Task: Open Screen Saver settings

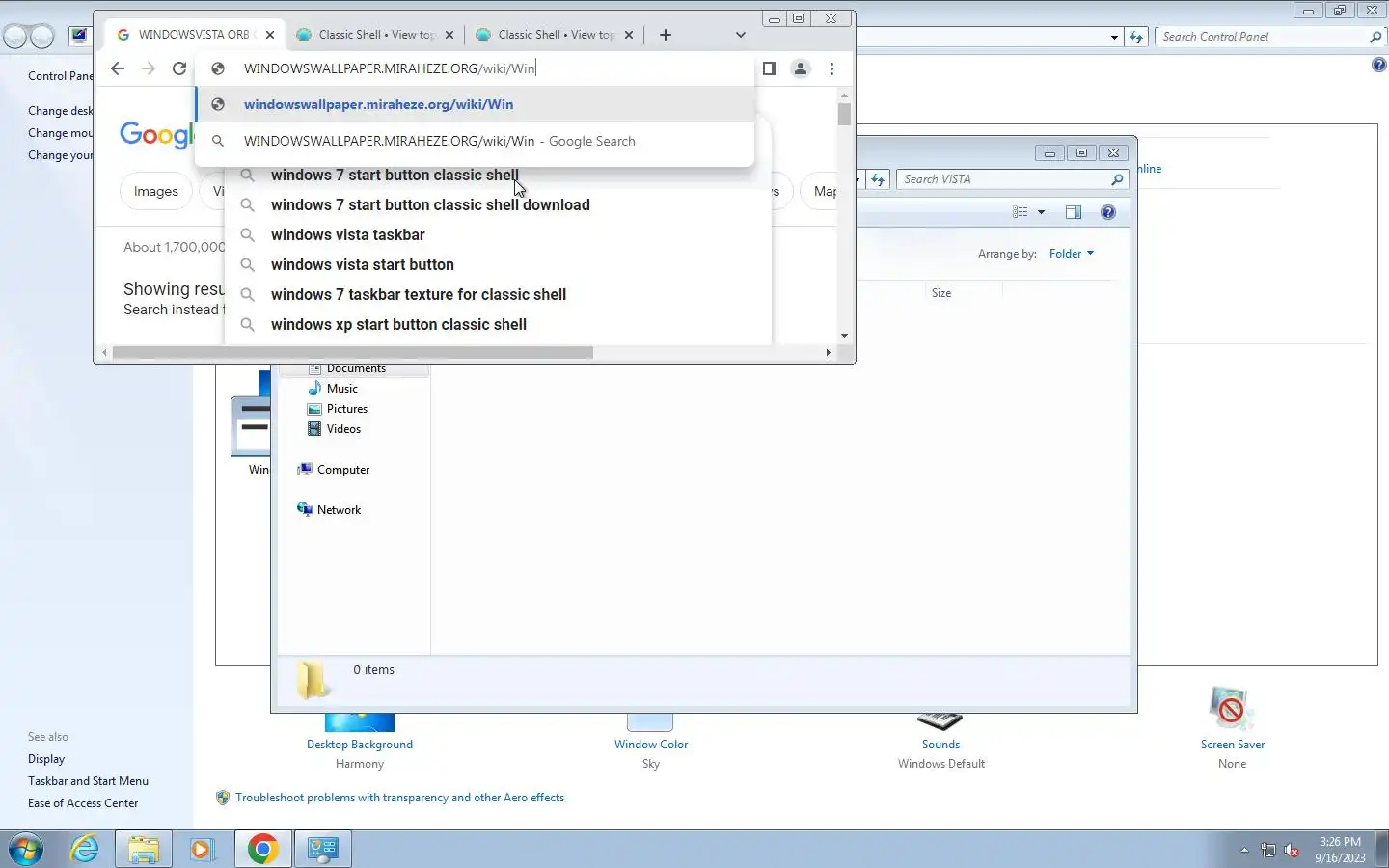Action: point(1232,745)
